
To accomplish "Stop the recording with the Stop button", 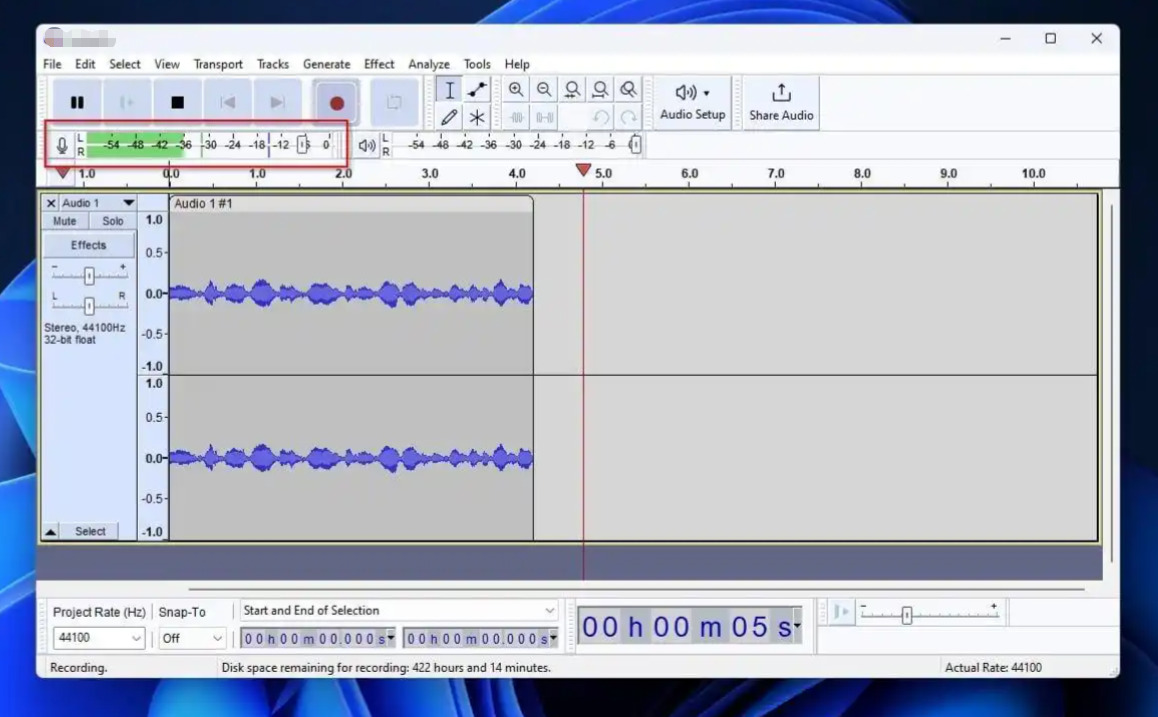I will tap(177, 102).
